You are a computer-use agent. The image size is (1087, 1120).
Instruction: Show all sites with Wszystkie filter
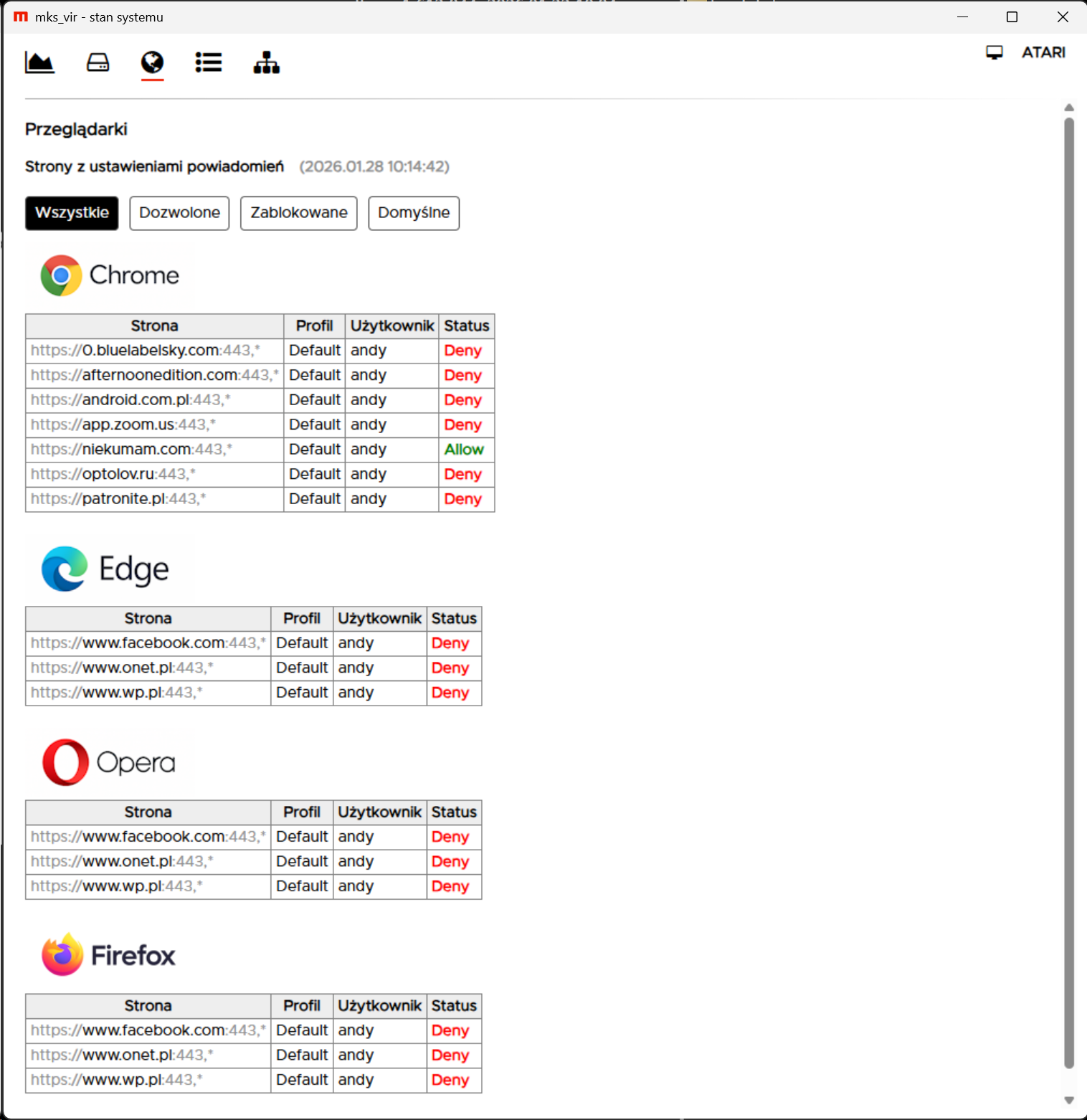click(x=72, y=213)
